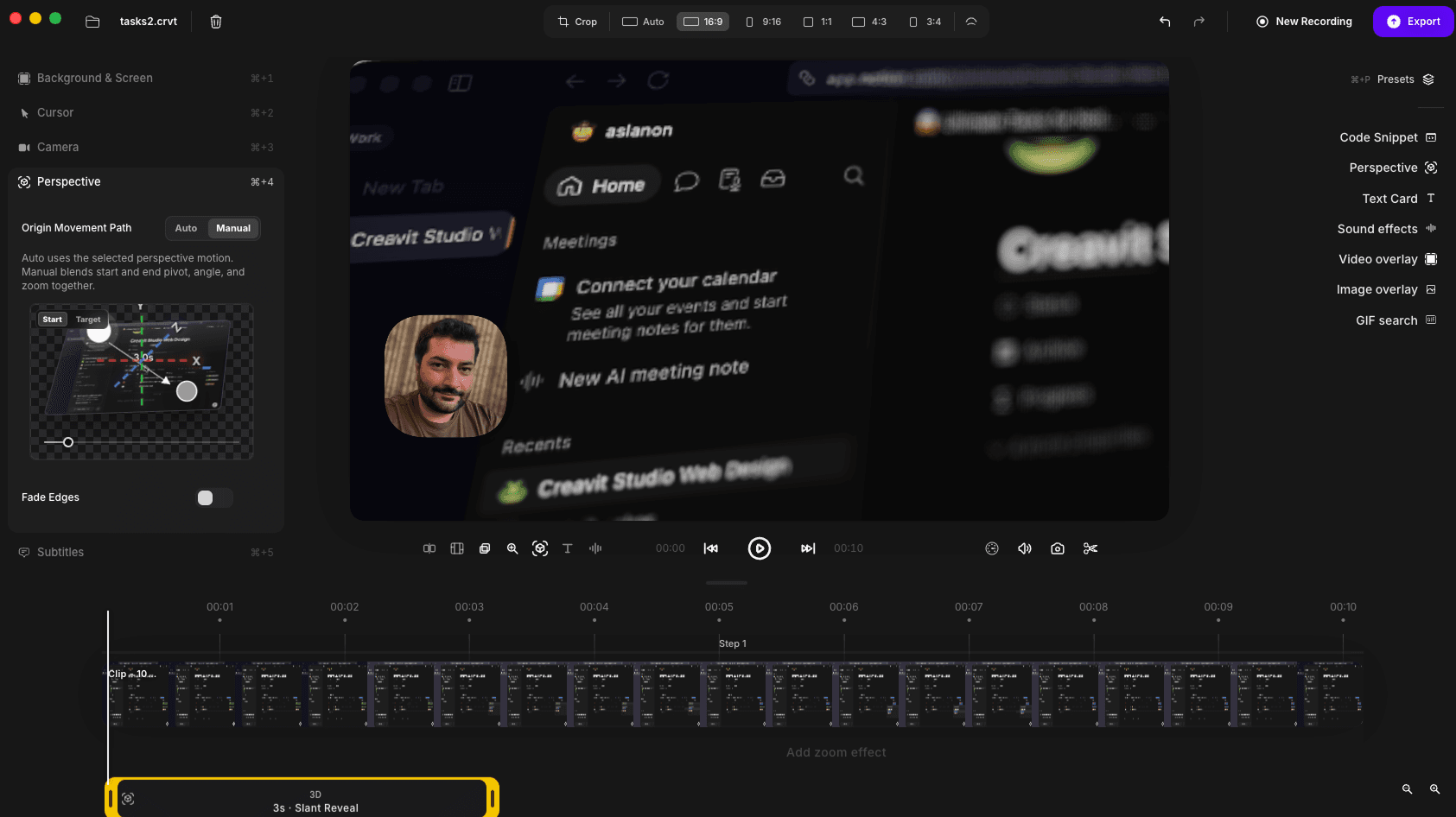Click the text tool icon
Screen dimensions: 1456x817
coord(568,548)
